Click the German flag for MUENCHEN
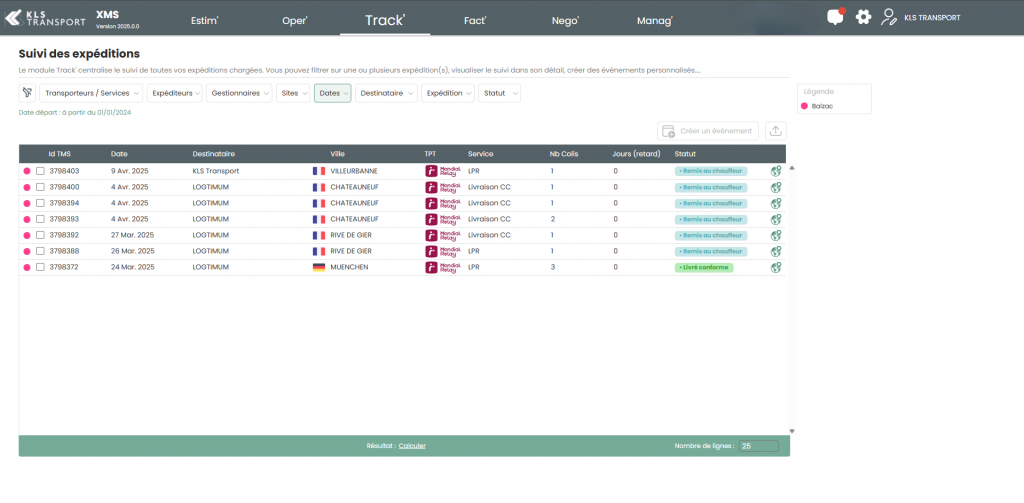Viewport: 1024px width, 503px height. pyautogui.click(x=319, y=267)
